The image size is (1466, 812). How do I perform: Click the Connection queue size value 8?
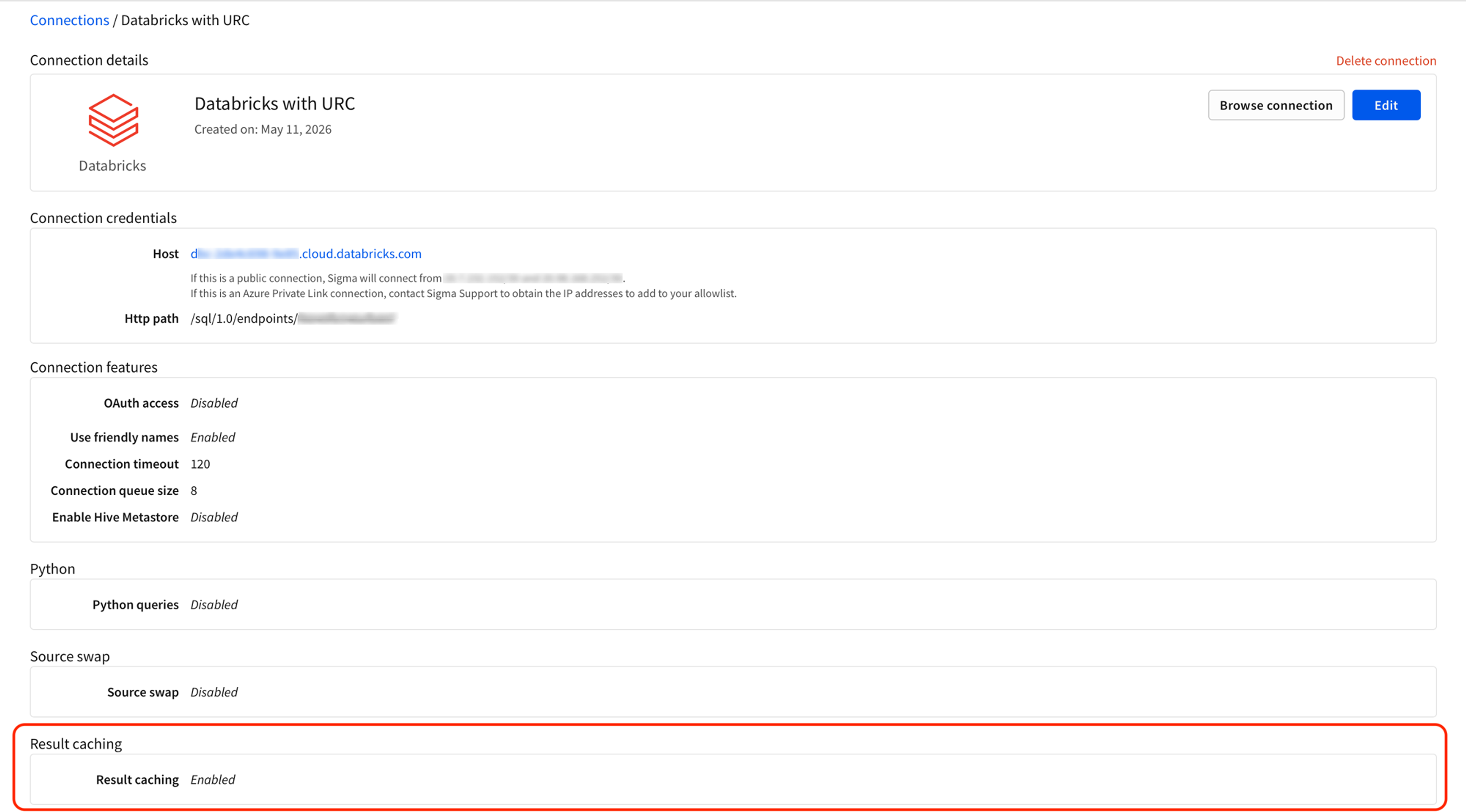pyautogui.click(x=194, y=491)
